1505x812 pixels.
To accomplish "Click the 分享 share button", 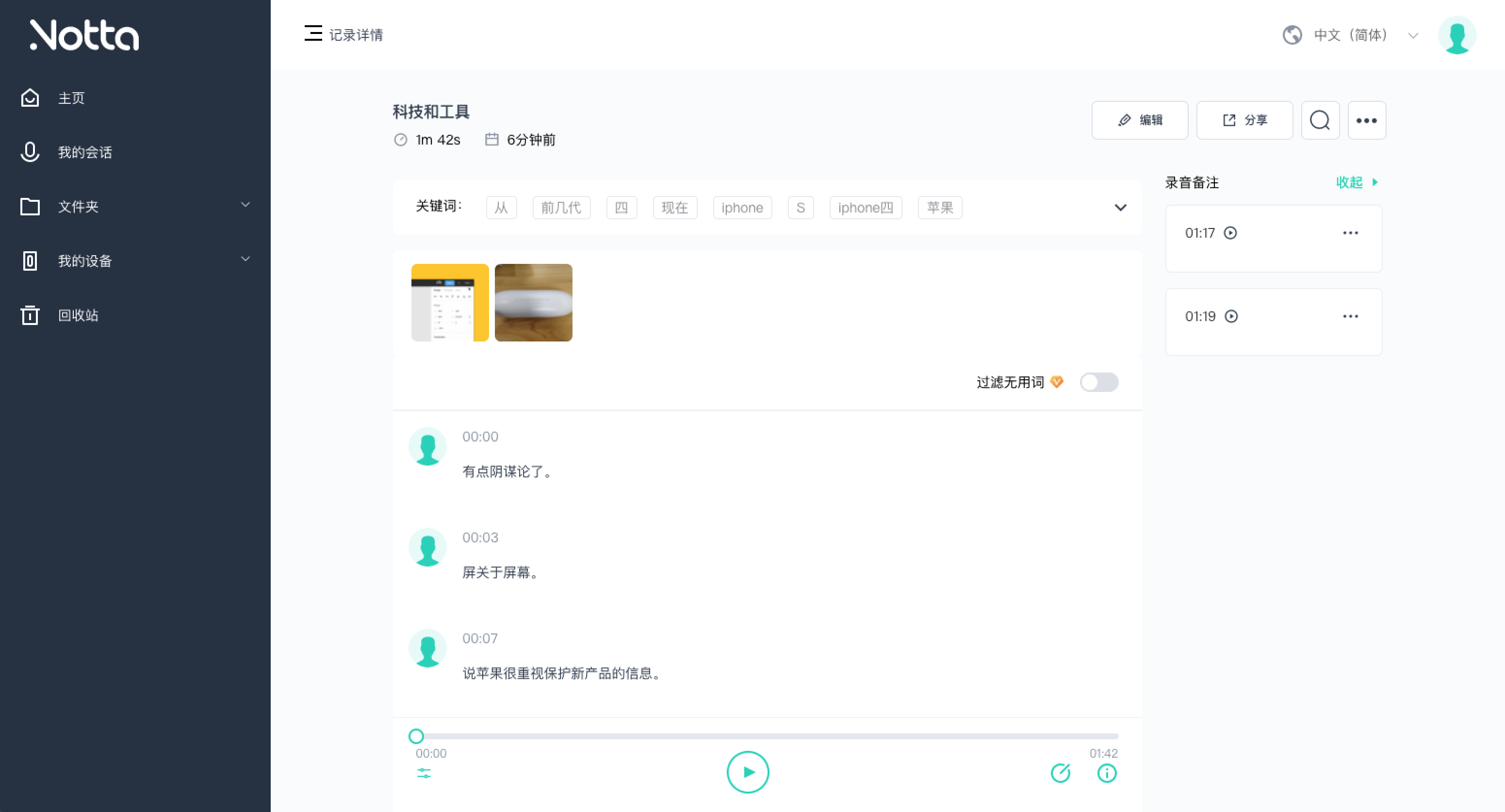I will [1244, 120].
